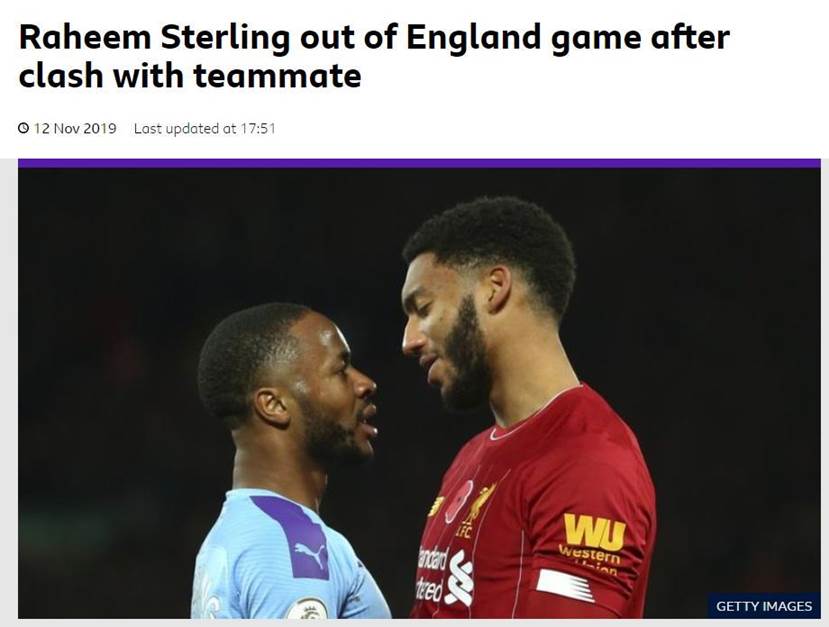Click the '12 Nov 2019' publish date
Viewport: 829px width, 627px height.
point(75,129)
